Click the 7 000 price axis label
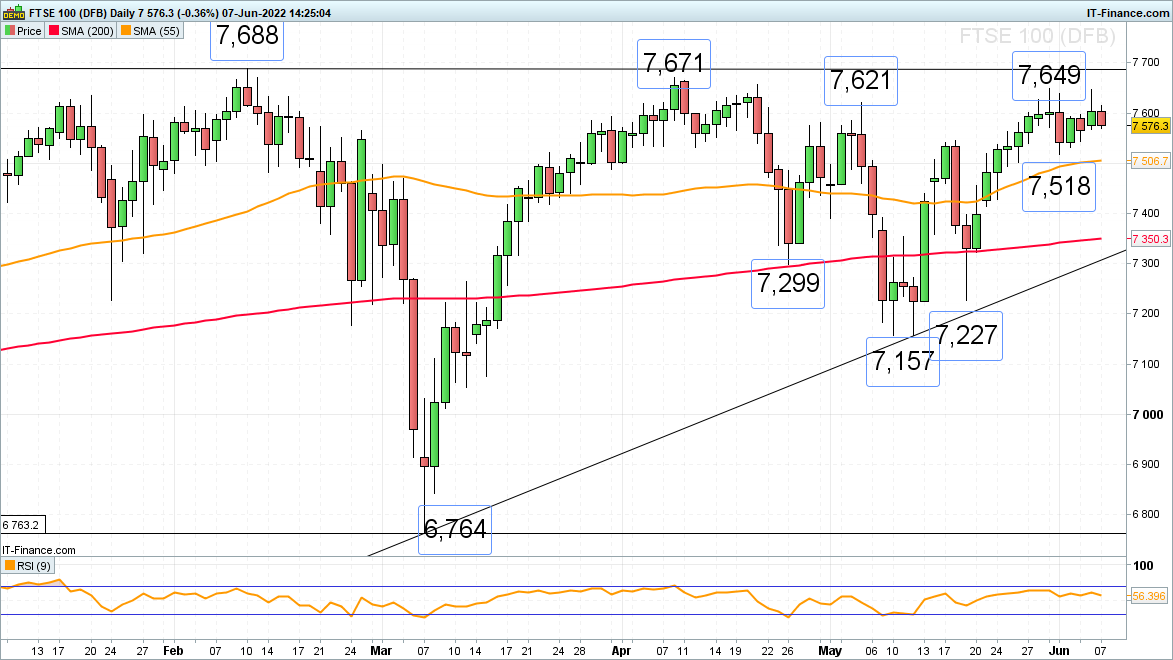Image resolution: width=1173 pixels, height=660 pixels. pyautogui.click(x=1148, y=415)
